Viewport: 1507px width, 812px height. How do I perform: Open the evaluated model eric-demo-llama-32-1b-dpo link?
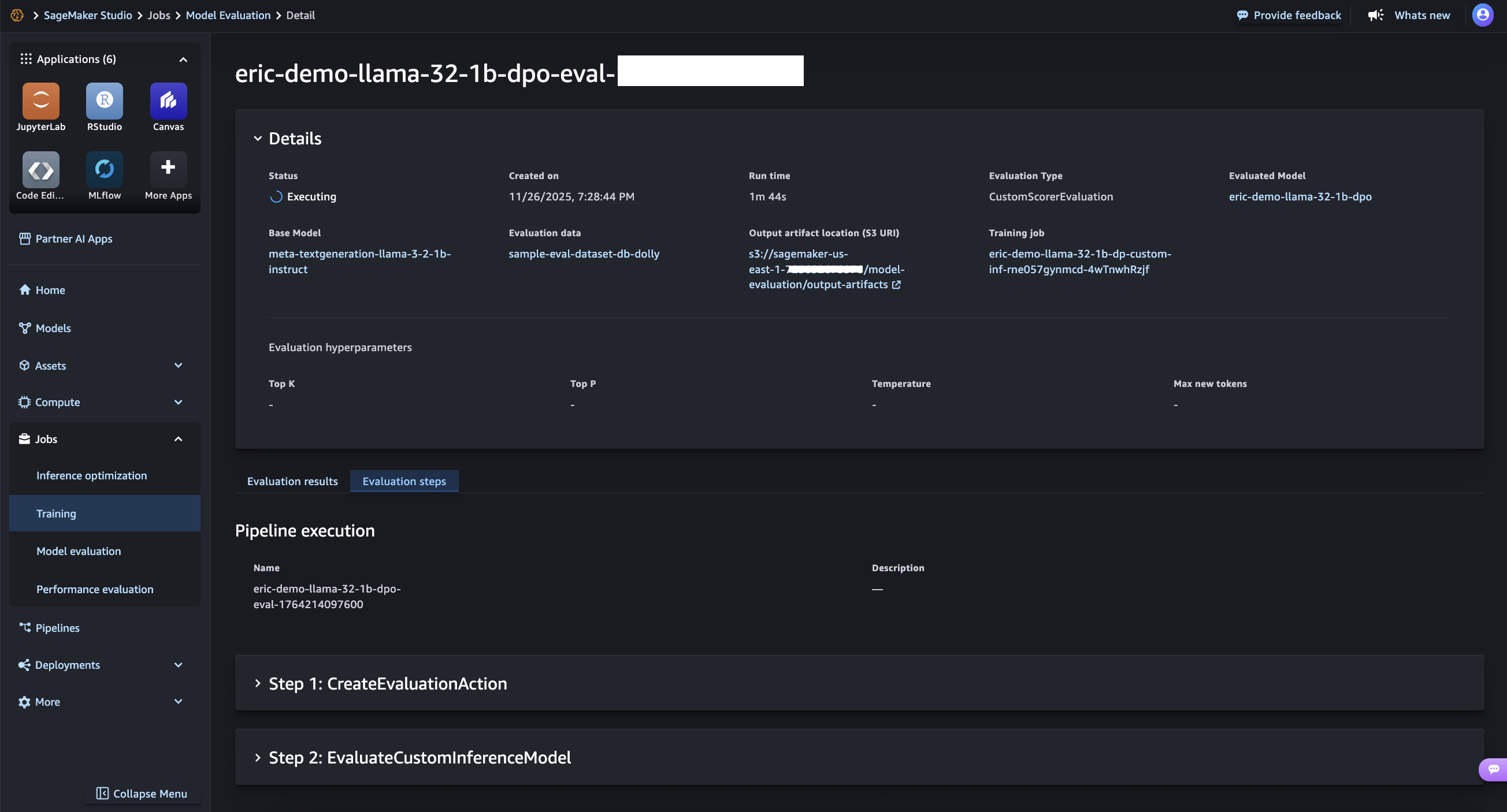[1300, 197]
